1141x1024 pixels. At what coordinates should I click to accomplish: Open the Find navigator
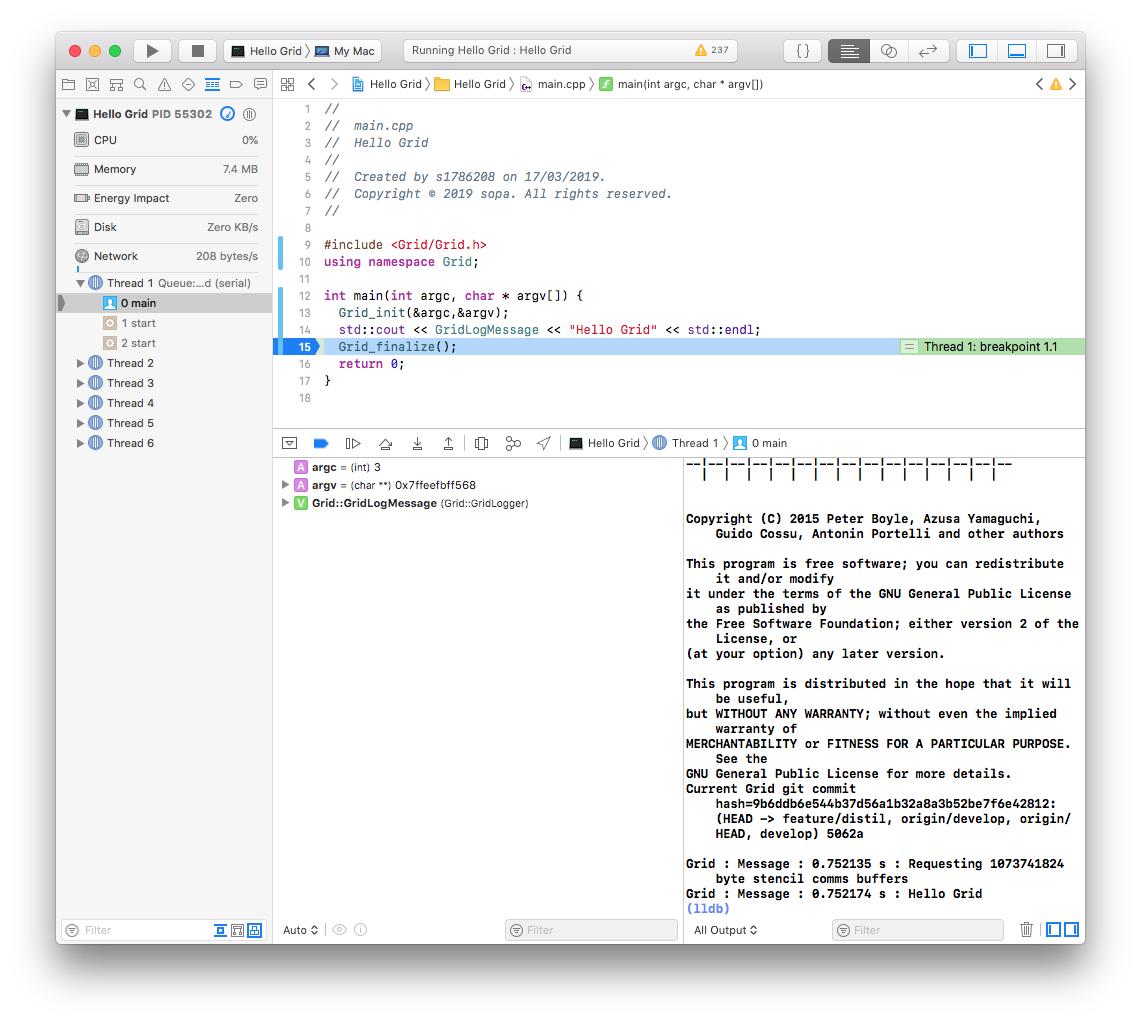(x=140, y=84)
